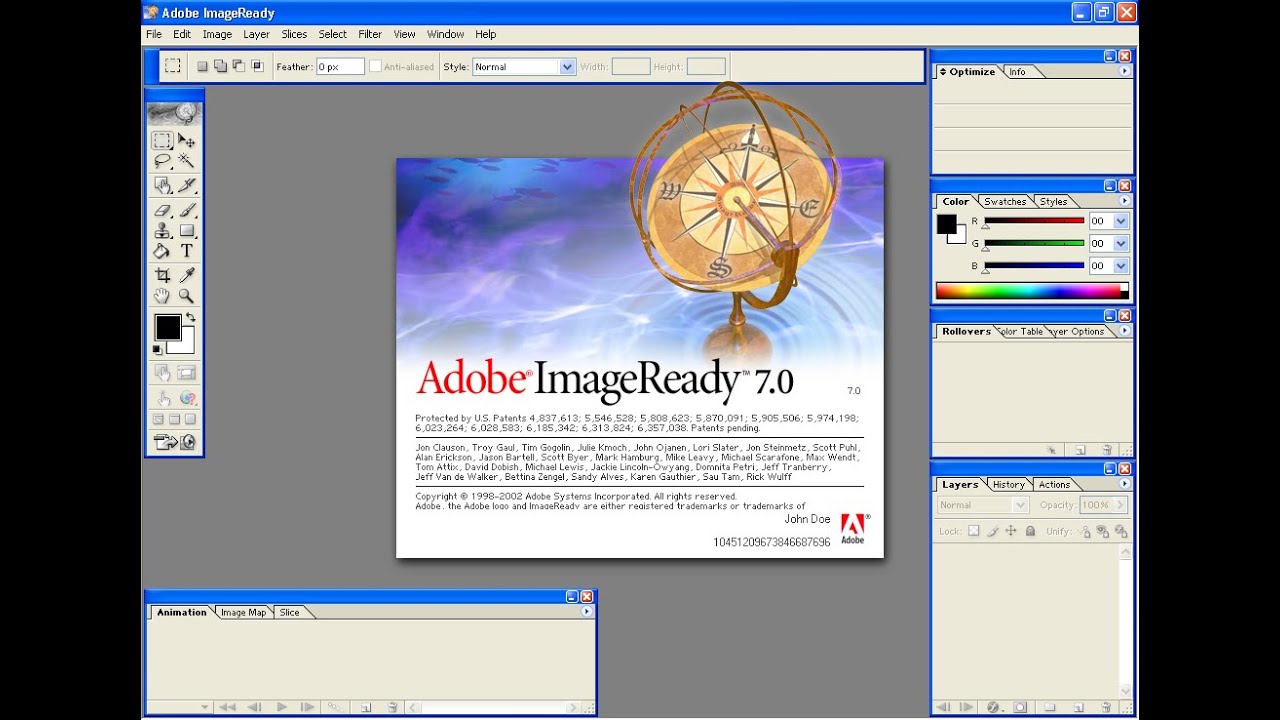Toggle lock image pixels brush icon

[992, 531]
